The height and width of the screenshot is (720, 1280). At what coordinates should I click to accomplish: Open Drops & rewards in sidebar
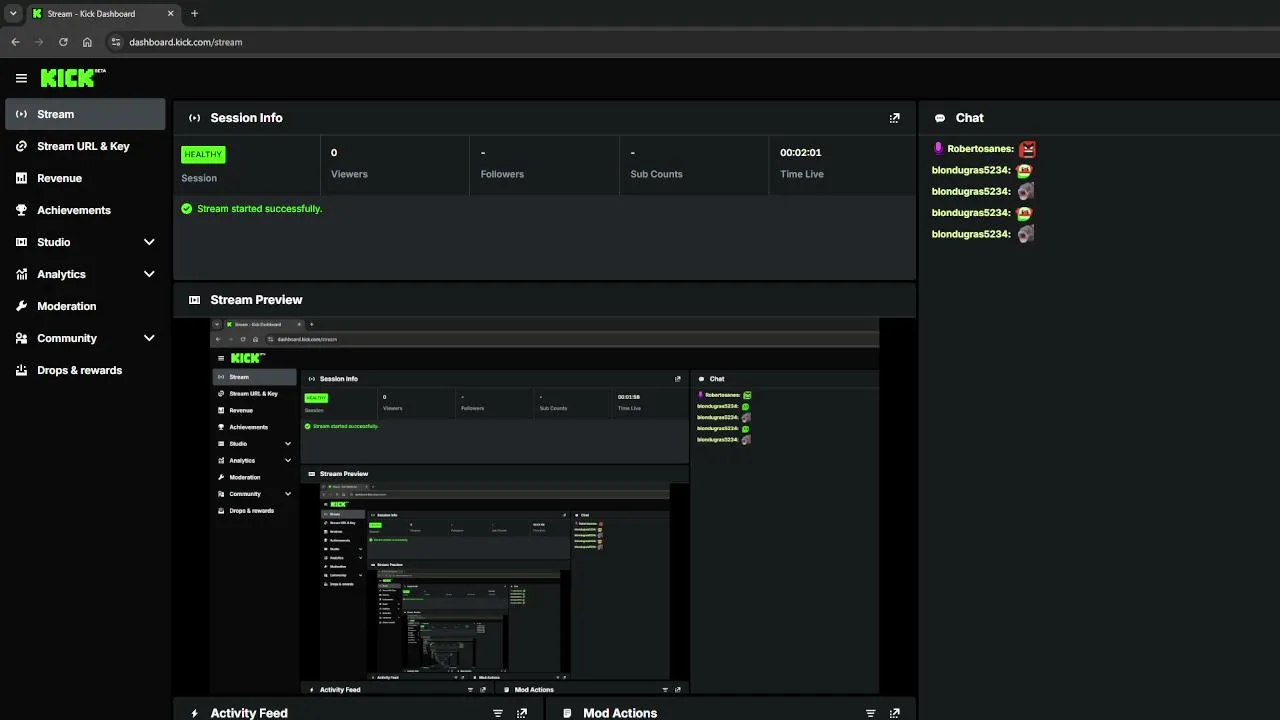(85, 370)
